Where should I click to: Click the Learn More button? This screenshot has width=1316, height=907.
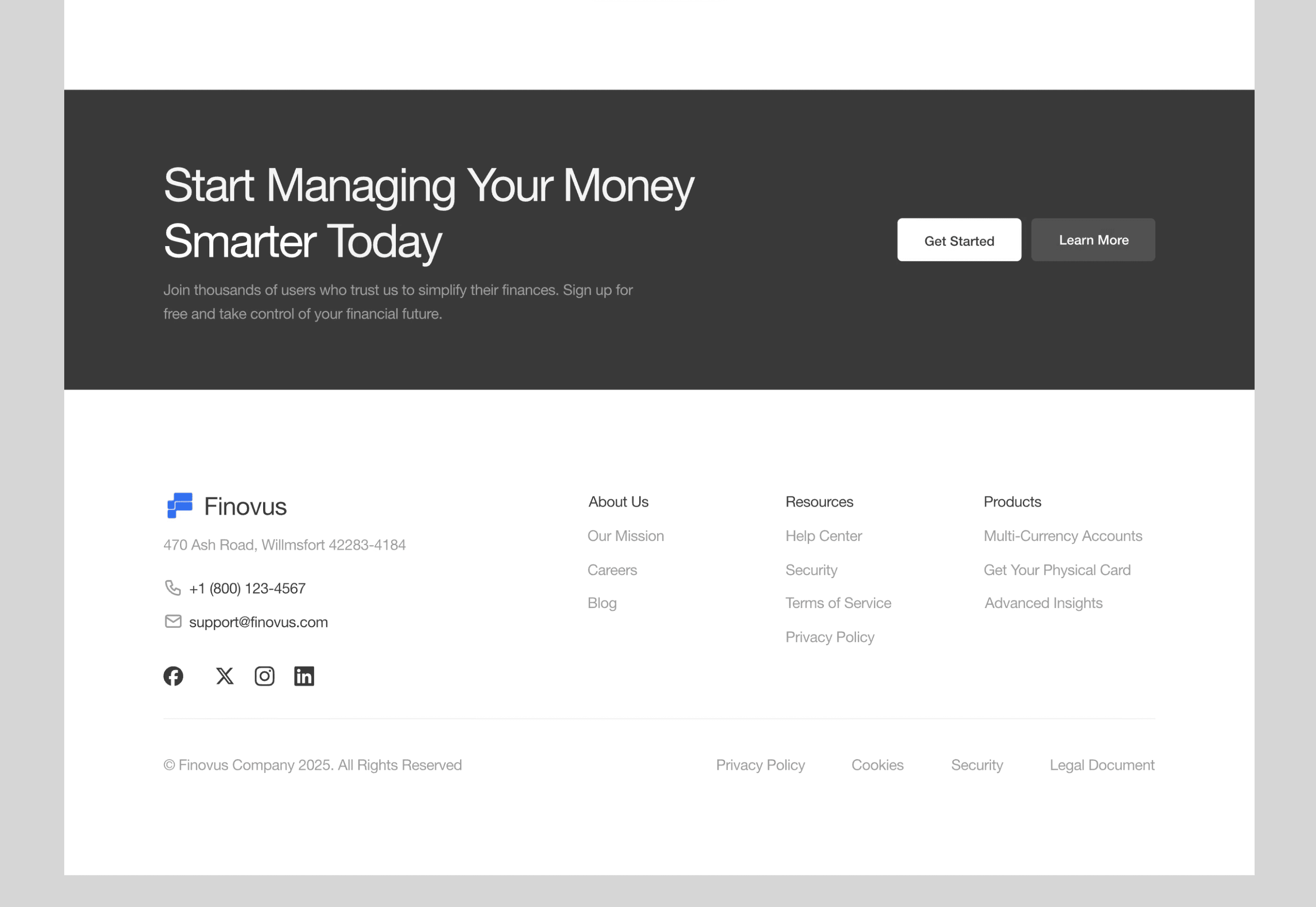tap(1093, 240)
